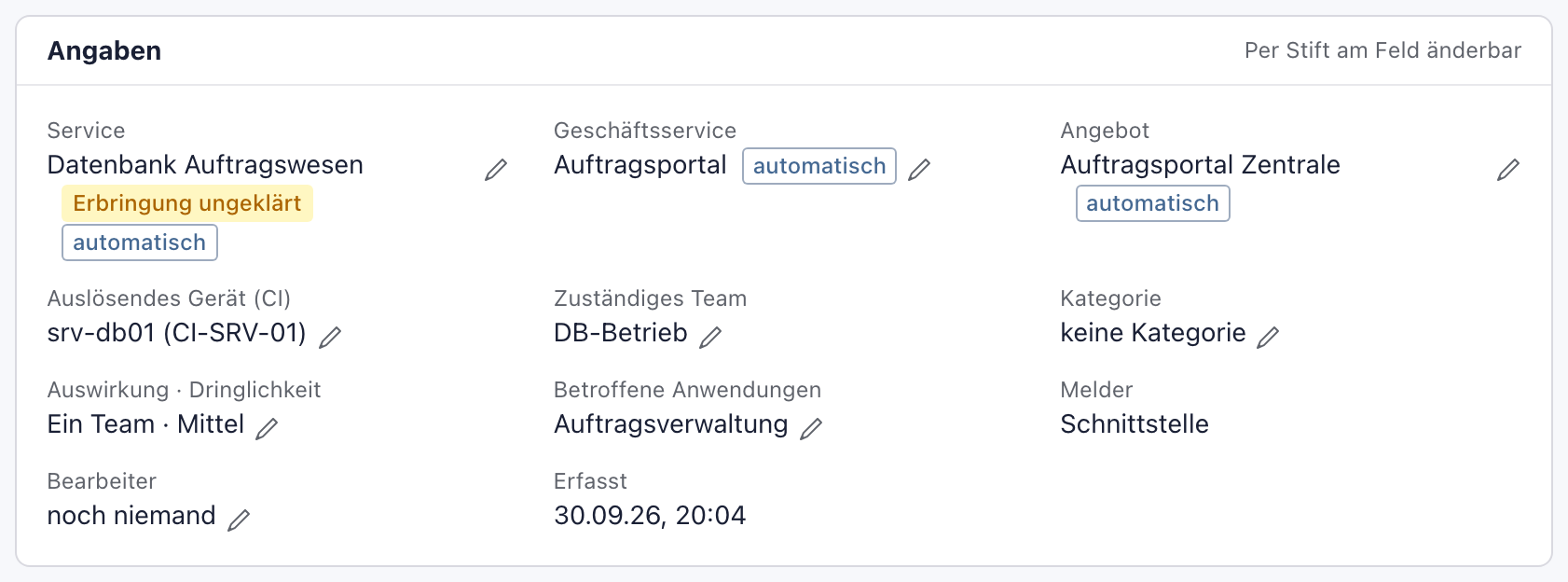Edit Auswirkung Dringlichkeit pencil icon

pos(267,428)
